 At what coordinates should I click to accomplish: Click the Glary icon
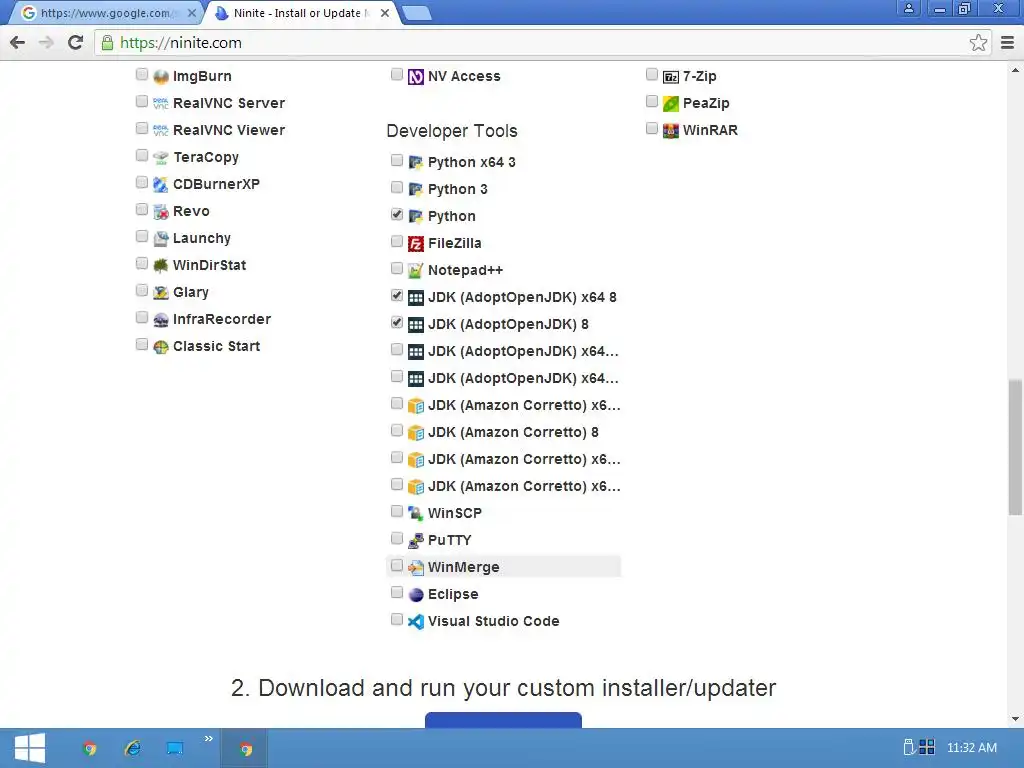point(161,293)
